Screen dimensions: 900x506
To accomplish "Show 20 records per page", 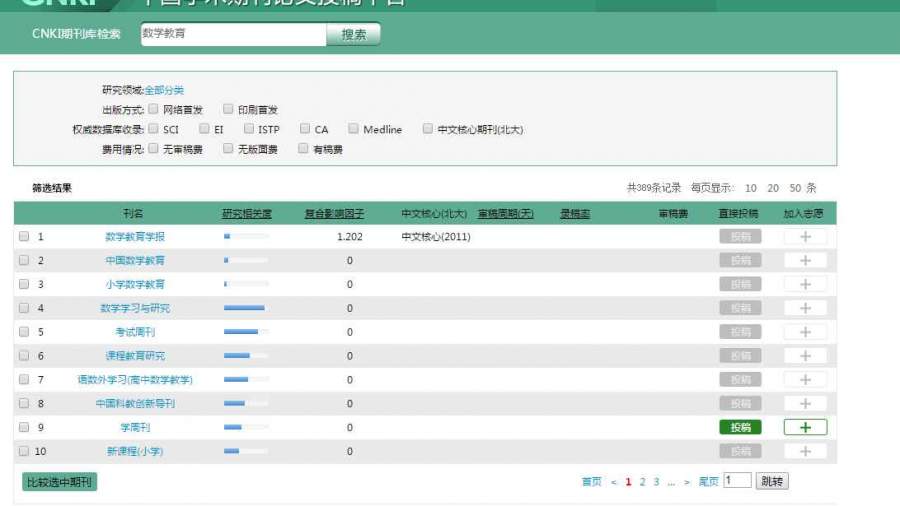I will [x=773, y=188].
